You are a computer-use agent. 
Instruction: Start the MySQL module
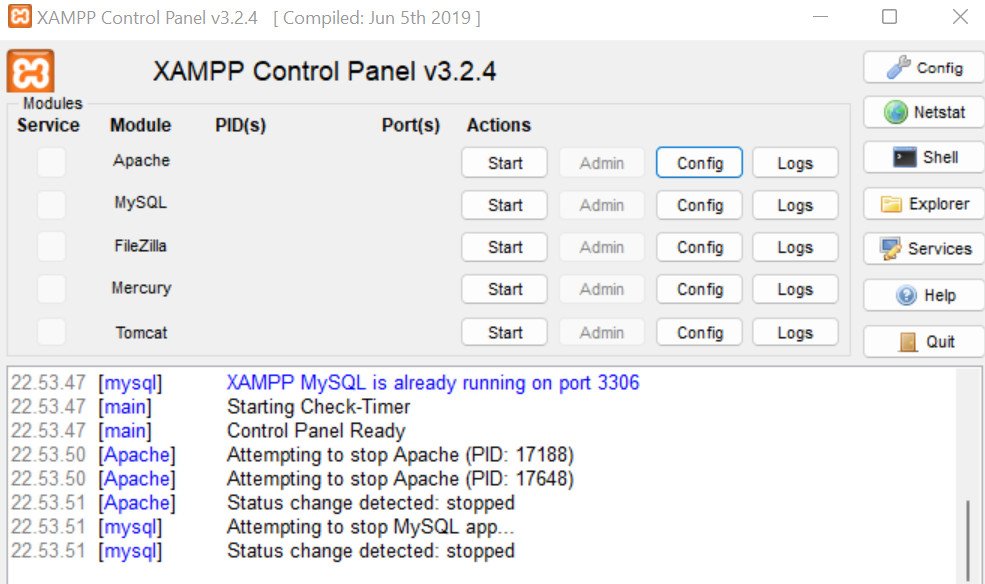pyautogui.click(x=504, y=205)
